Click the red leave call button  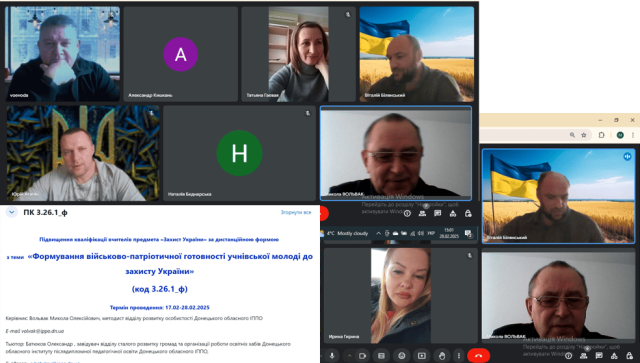tap(478, 356)
